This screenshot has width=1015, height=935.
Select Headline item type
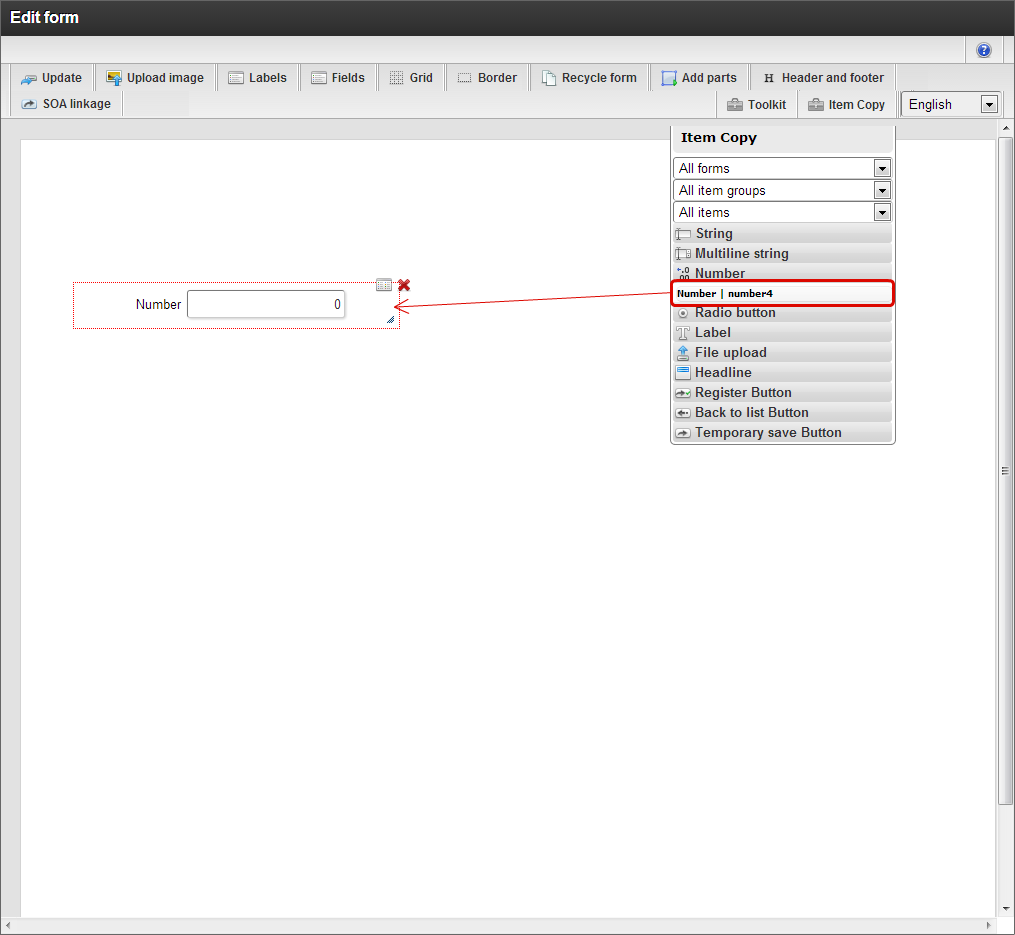click(782, 373)
